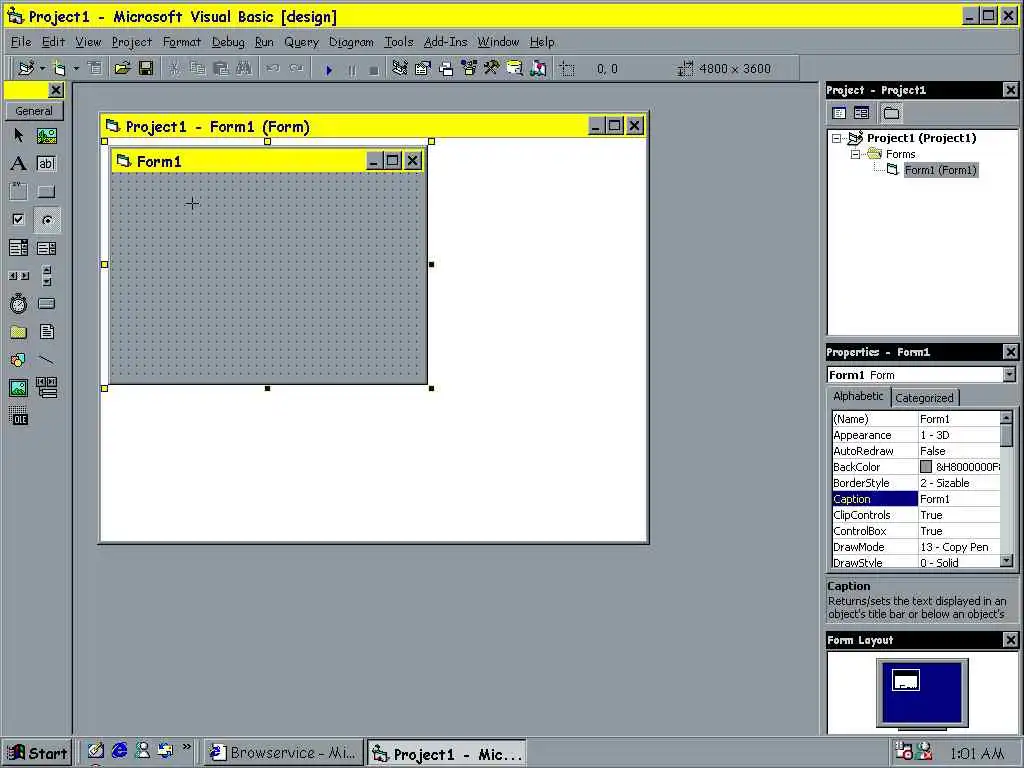
Task: Select the Image control tool
Action: click(18, 388)
